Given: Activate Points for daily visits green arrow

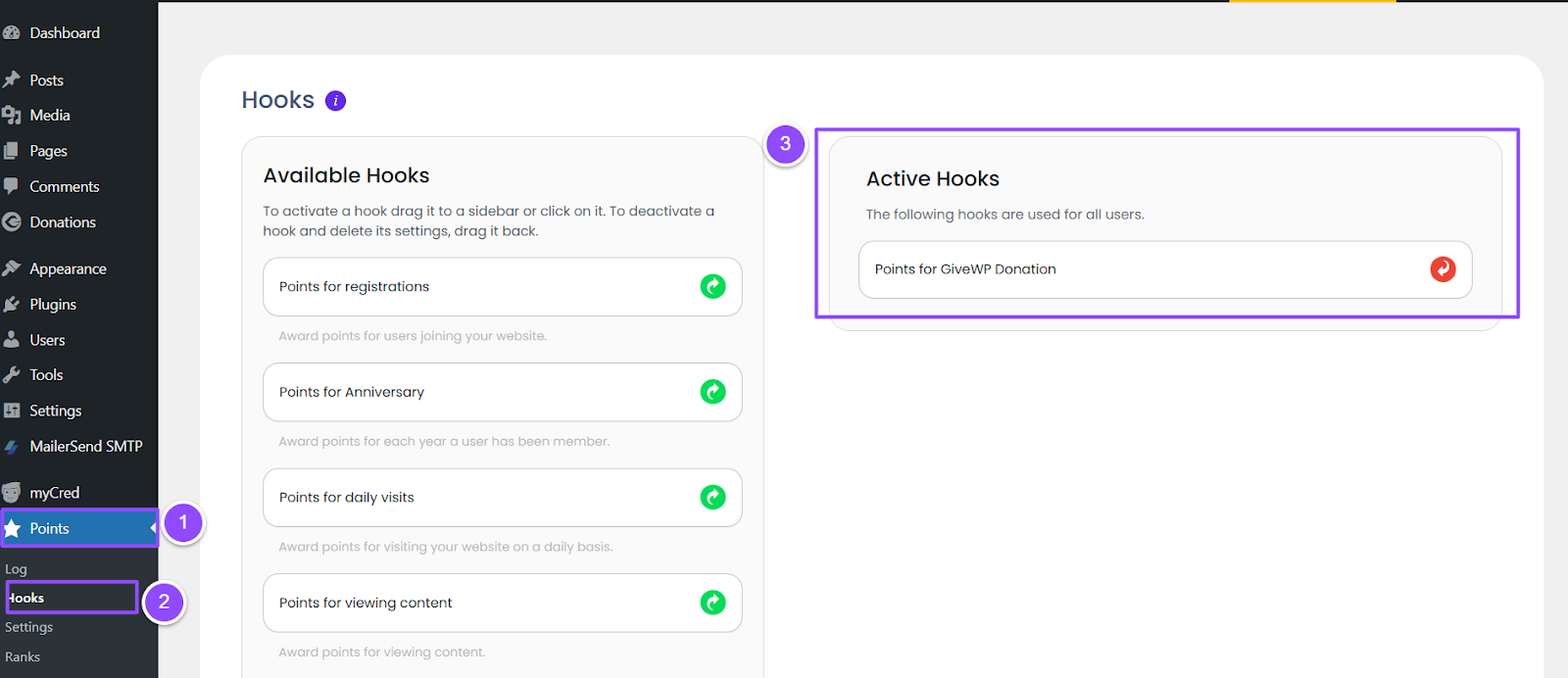Looking at the screenshot, I should [712, 498].
